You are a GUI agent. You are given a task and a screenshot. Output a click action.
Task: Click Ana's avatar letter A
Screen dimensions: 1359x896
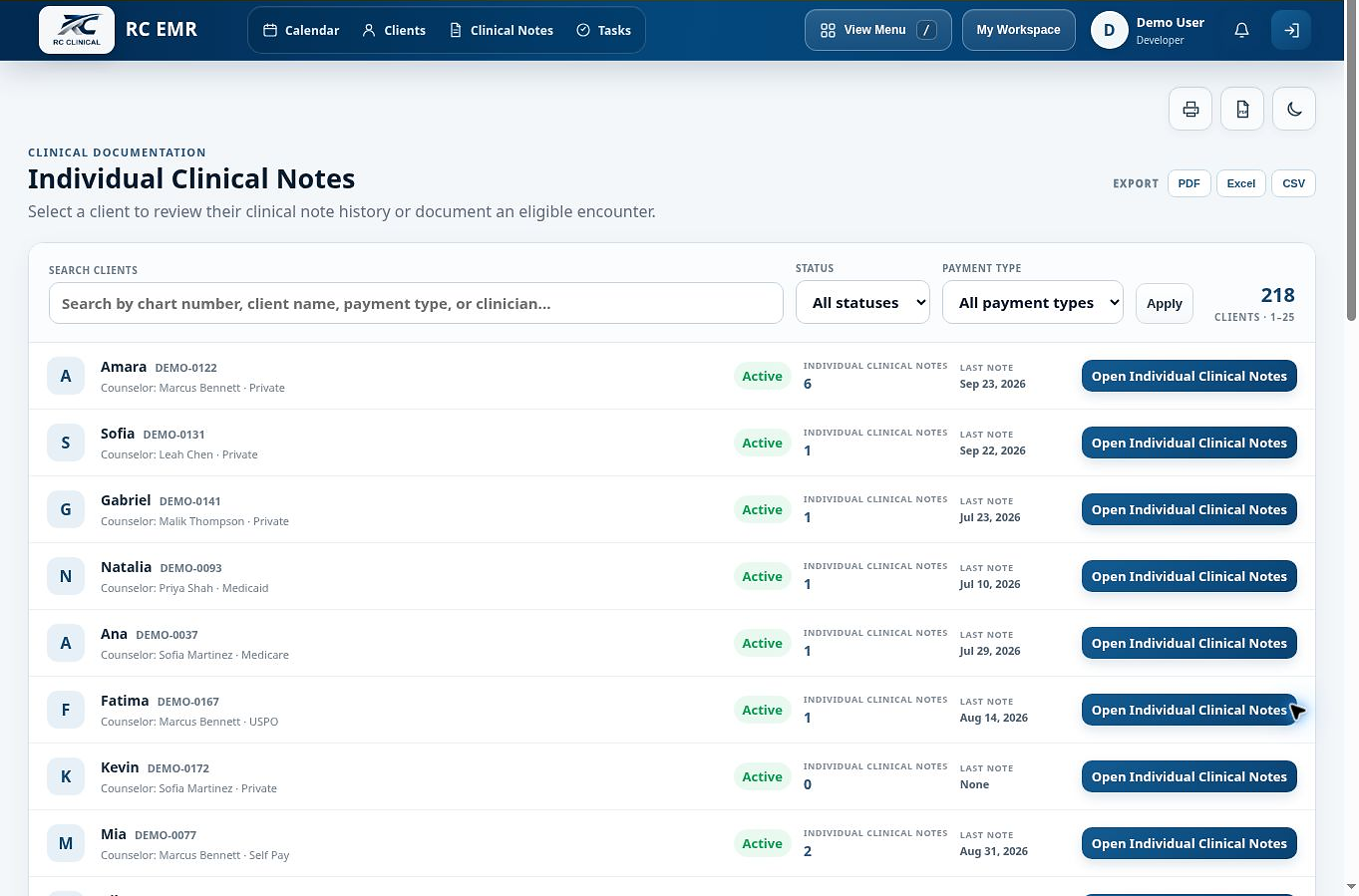coord(66,643)
